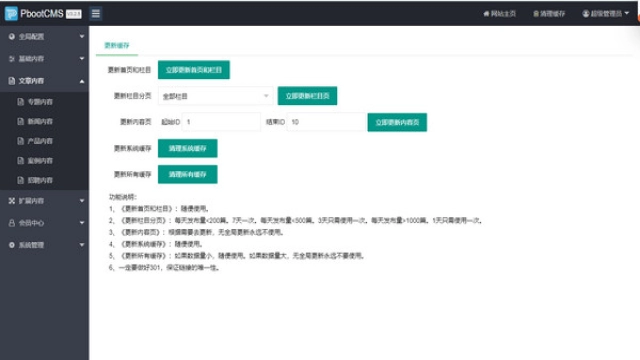Click the 基础内容 sidebar icon
Image resolution: width=640 pixels, height=360 pixels.
(x=11, y=59)
